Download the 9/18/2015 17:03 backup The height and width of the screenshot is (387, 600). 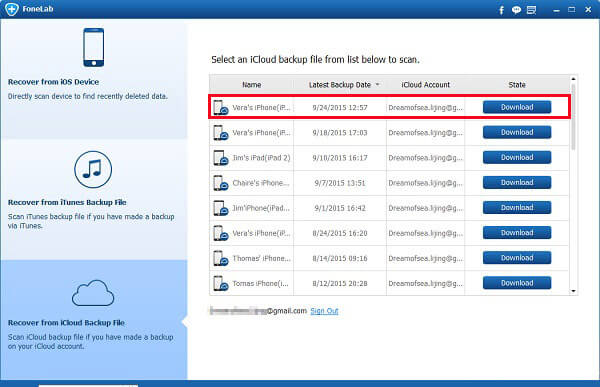tap(517, 132)
